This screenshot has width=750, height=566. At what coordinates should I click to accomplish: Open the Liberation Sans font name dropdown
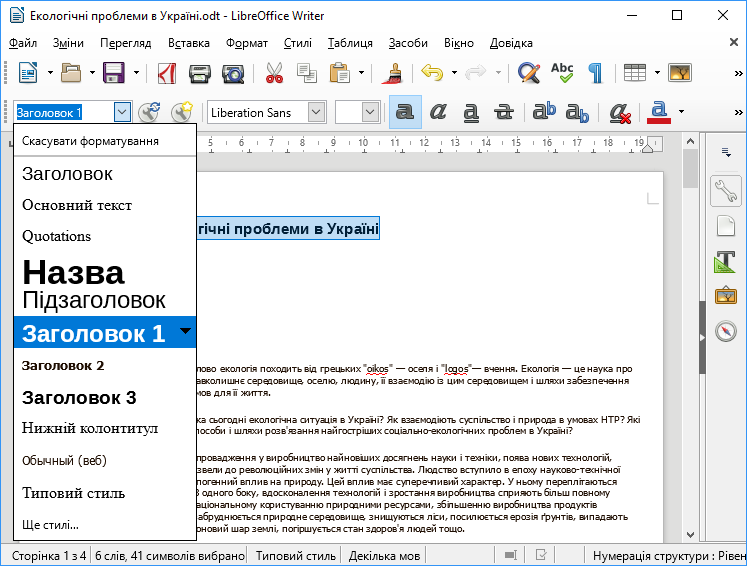click(x=316, y=112)
